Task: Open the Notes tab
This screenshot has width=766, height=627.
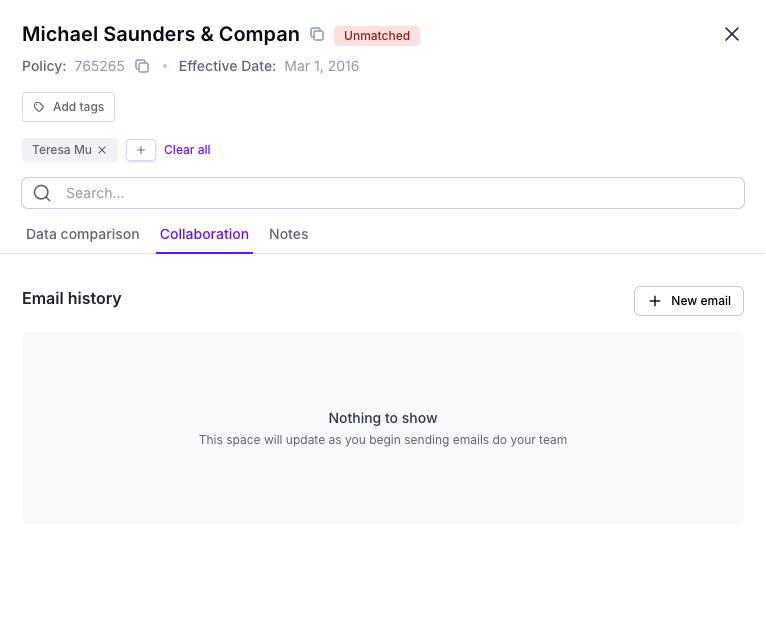Action: click(289, 234)
